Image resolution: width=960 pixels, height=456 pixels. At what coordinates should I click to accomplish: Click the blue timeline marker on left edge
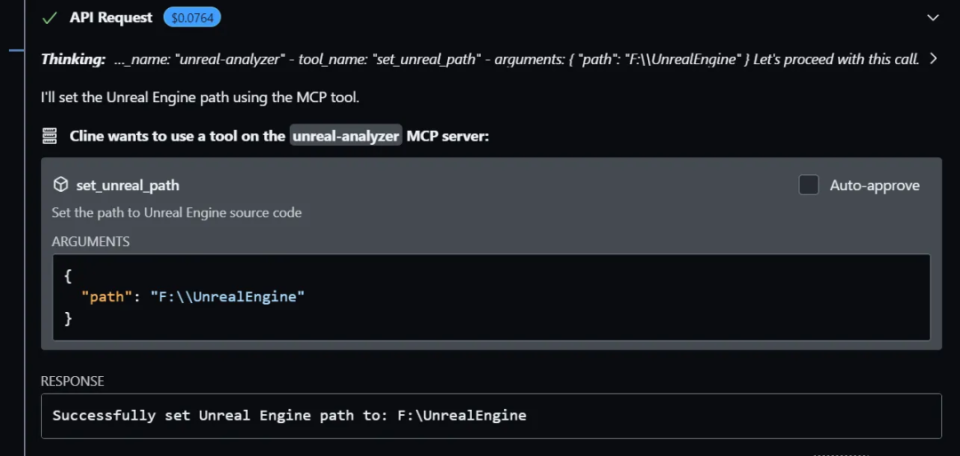tap(17, 50)
